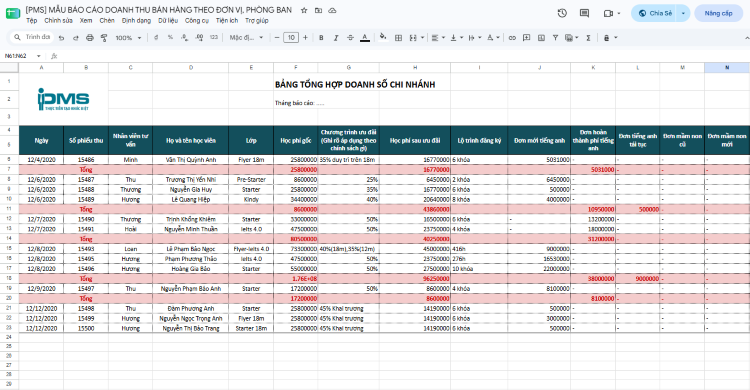750x390 pixels.
Task: Open comments panel icon
Action: tap(584, 13)
